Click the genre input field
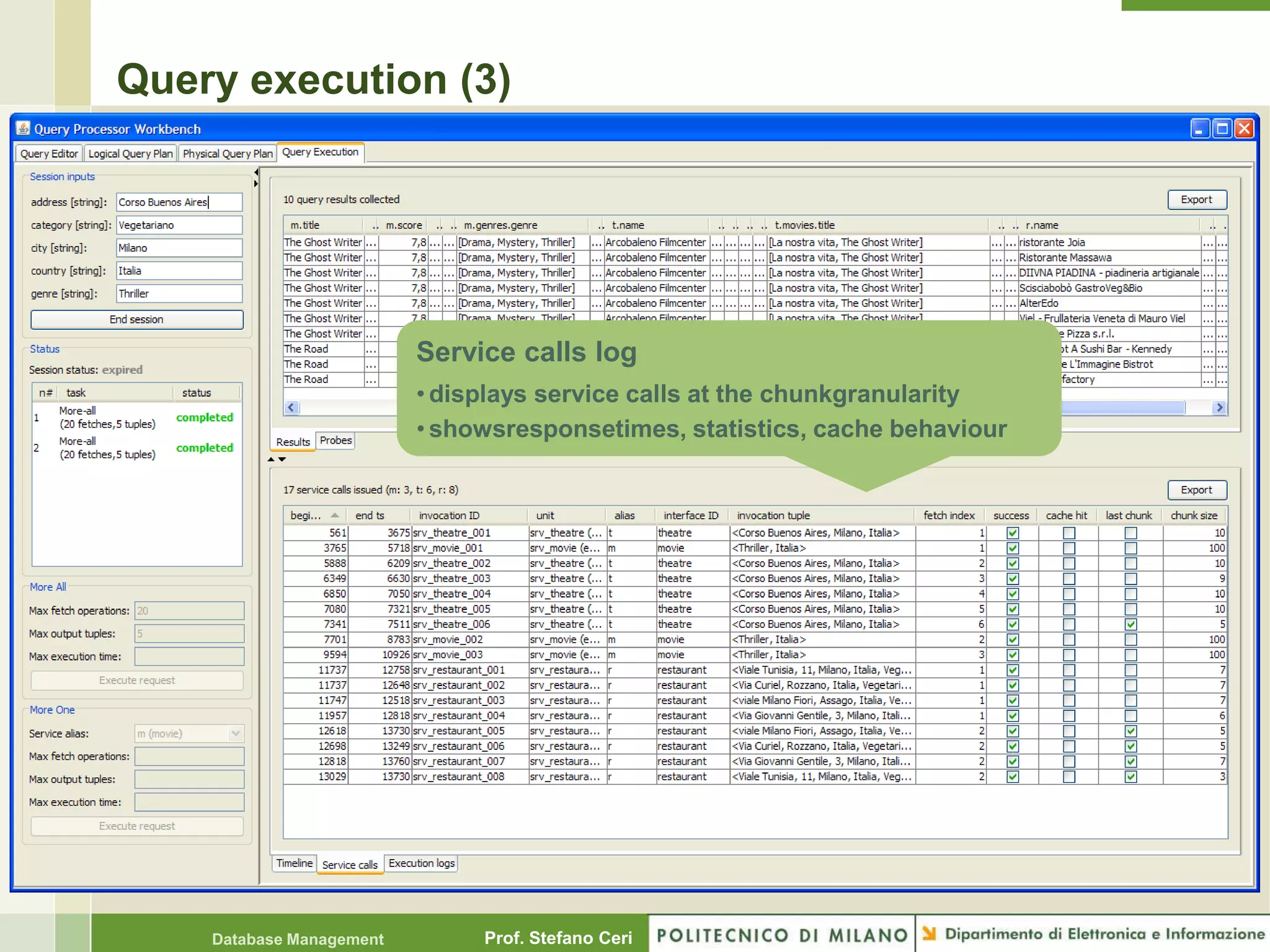The height and width of the screenshot is (952, 1270). coord(179,294)
